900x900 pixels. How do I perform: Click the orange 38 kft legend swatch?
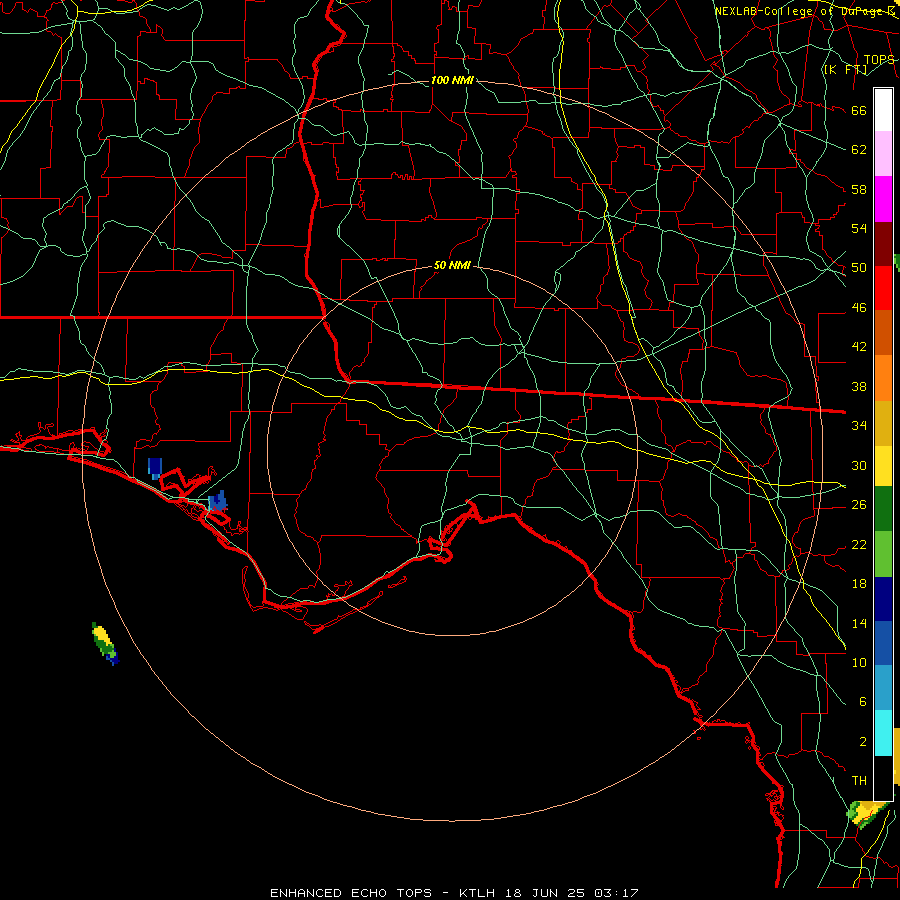(x=883, y=377)
